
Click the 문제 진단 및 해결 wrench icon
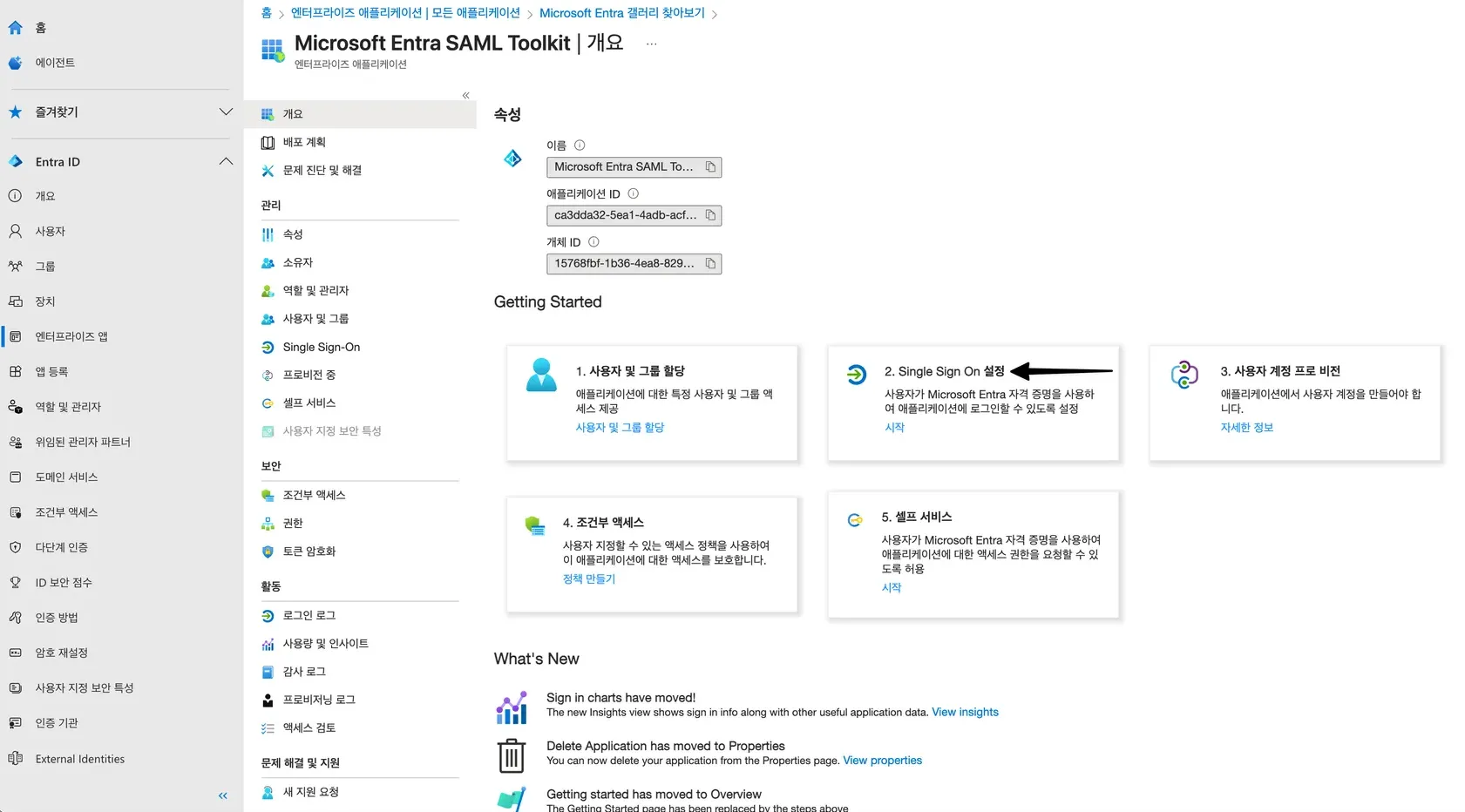pyautogui.click(x=268, y=171)
